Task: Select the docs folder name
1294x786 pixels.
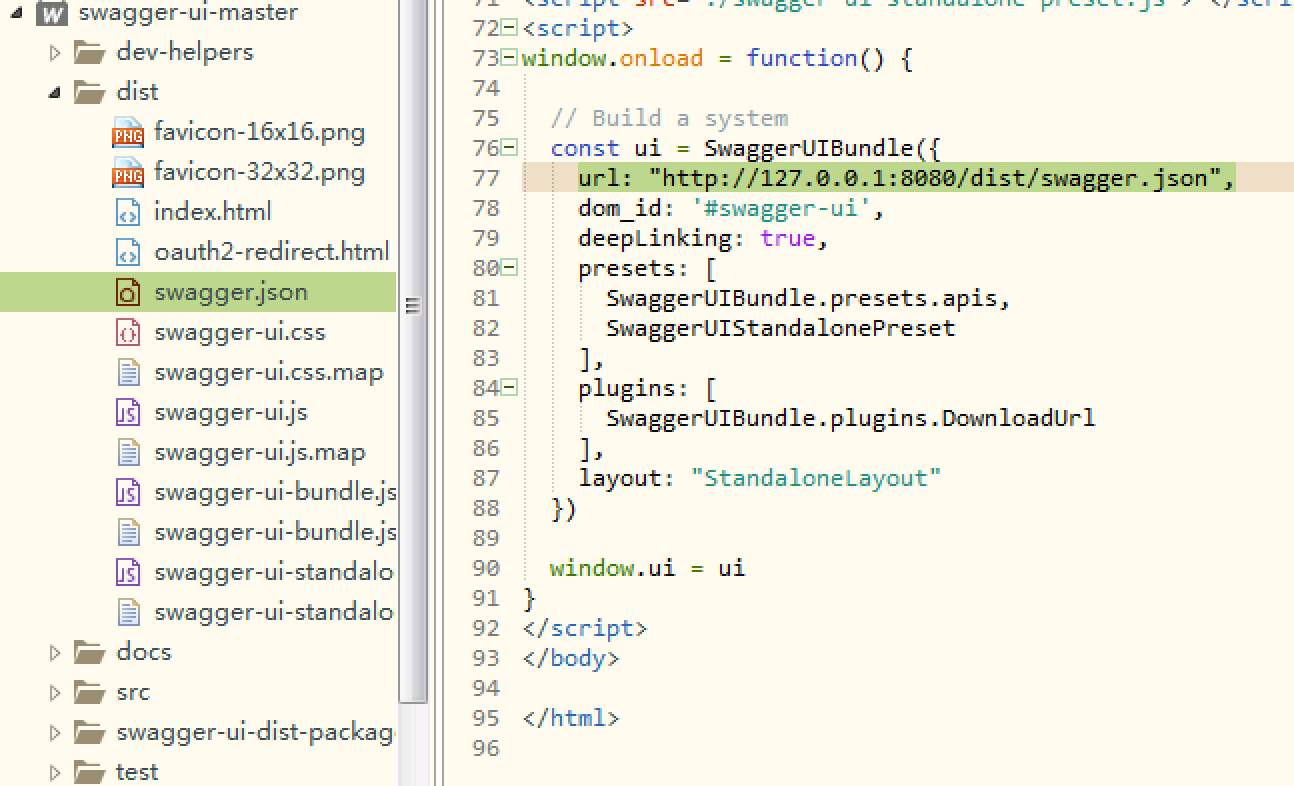Action: pos(144,652)
